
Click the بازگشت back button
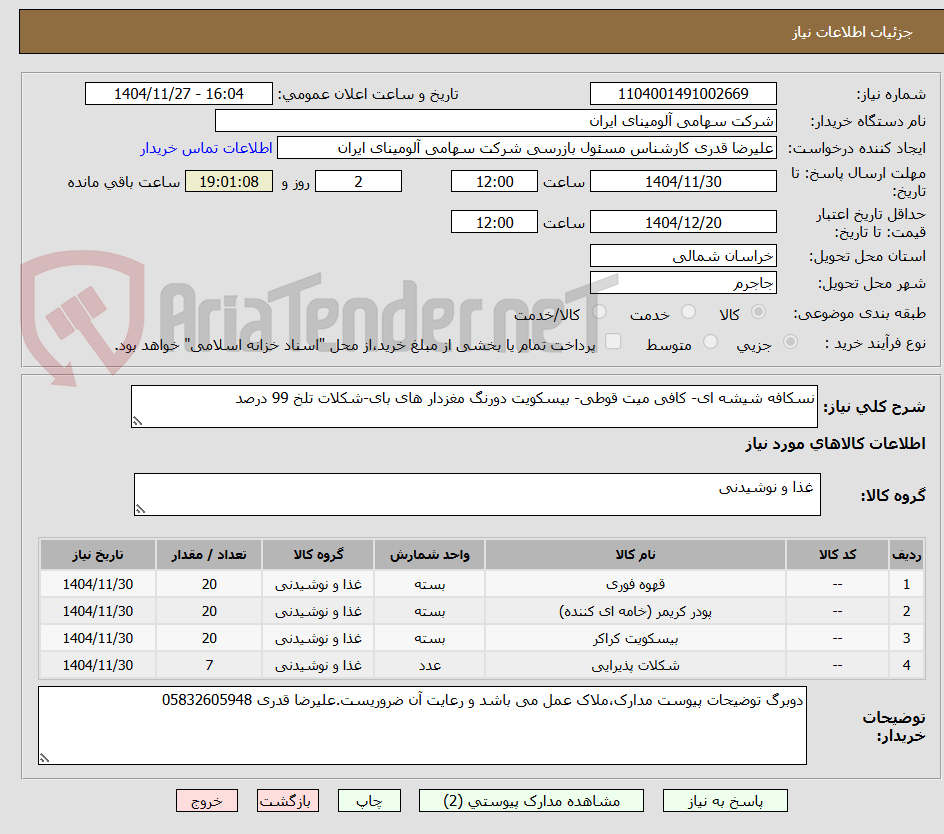[x=288, y=801]
